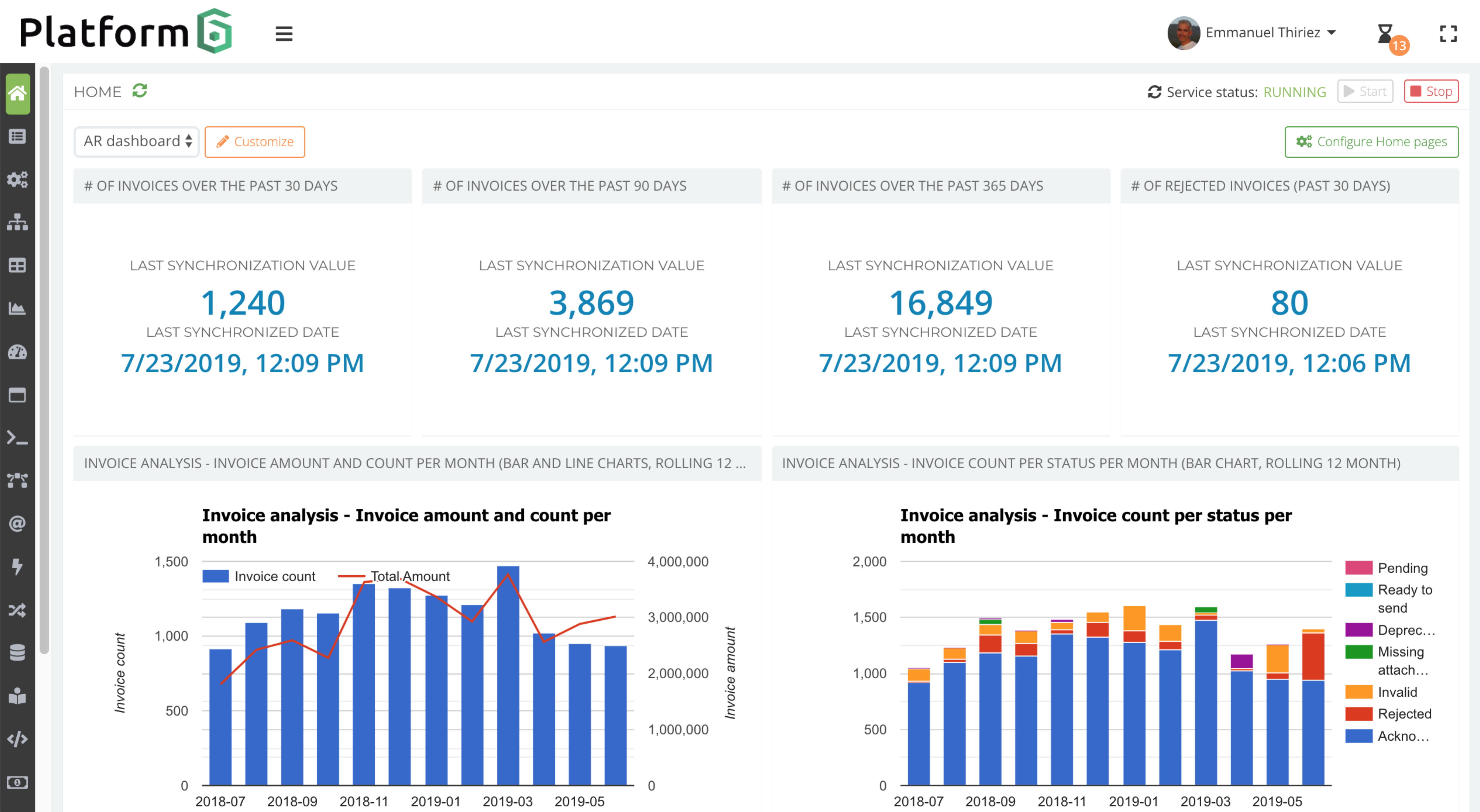Select the Home icon in the sidebar
Screen dimensions: 1480x812
pos(17,94)
